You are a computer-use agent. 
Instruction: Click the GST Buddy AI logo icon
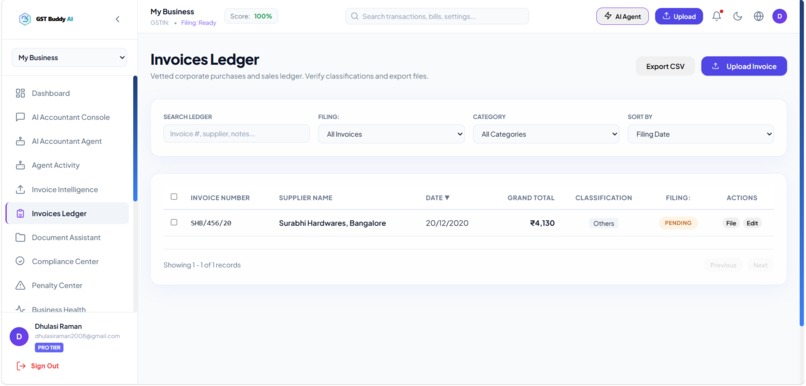[24, 19]
